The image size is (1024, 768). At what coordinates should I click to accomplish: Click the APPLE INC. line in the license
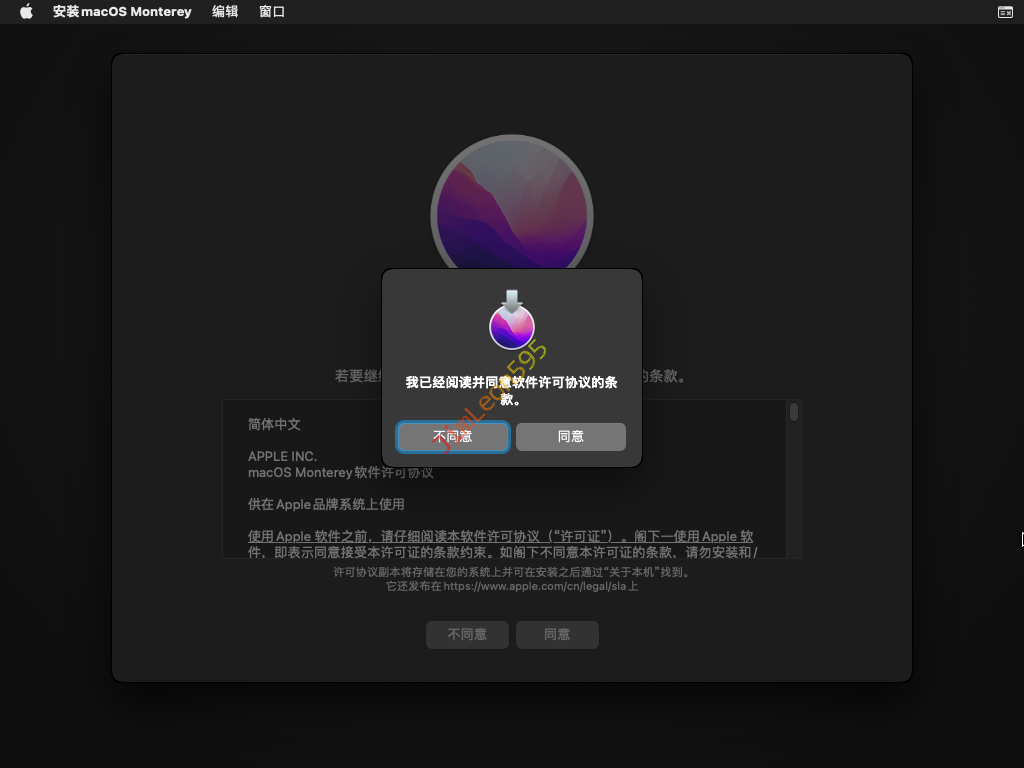(x=282, y=456)
